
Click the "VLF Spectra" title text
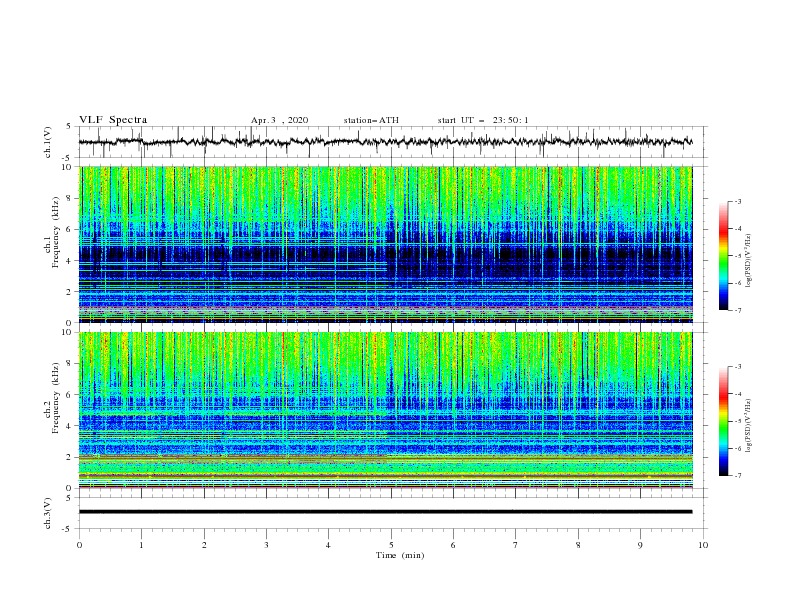pyautogui.click(x=113, y=120)
